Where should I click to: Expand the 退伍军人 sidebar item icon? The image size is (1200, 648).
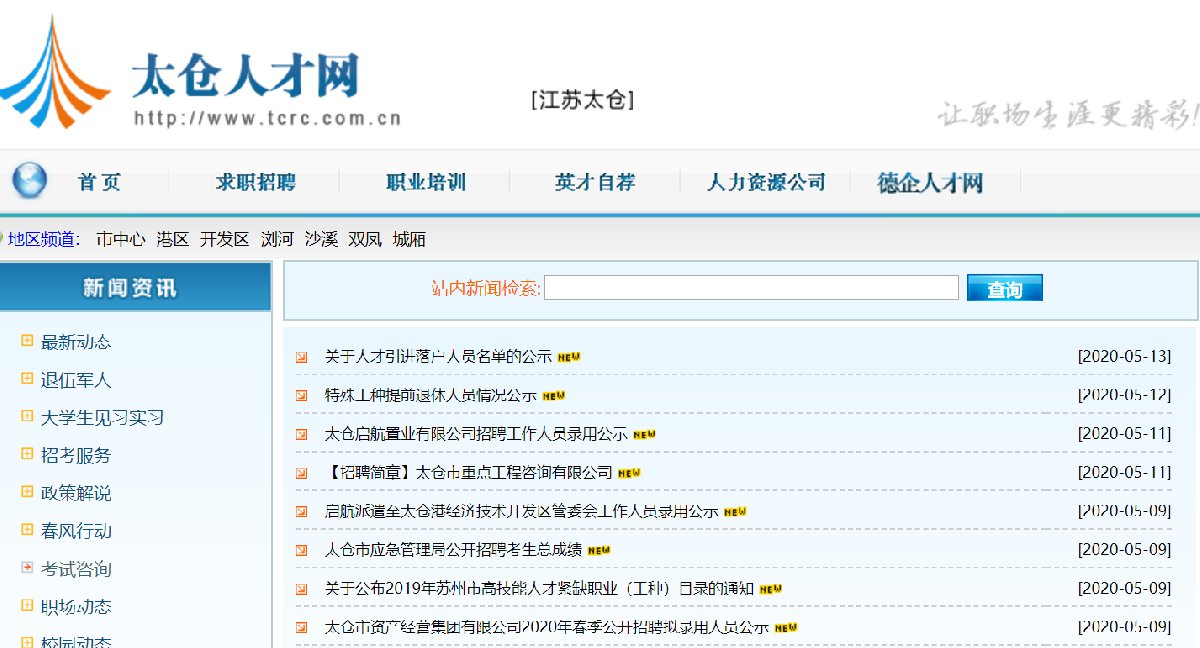[x=27, y=380]
